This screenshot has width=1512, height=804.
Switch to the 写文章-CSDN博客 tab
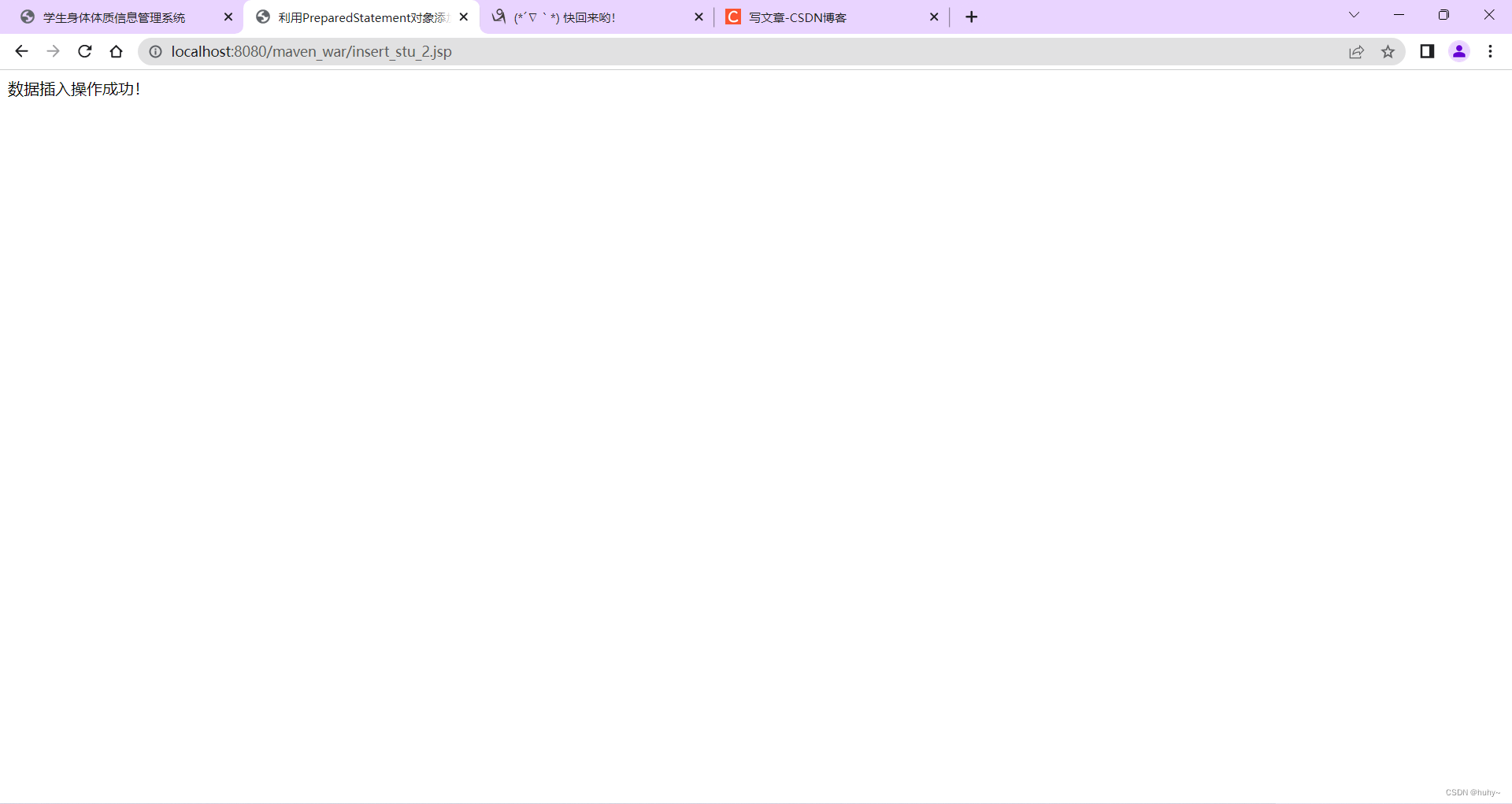(831, 17)
